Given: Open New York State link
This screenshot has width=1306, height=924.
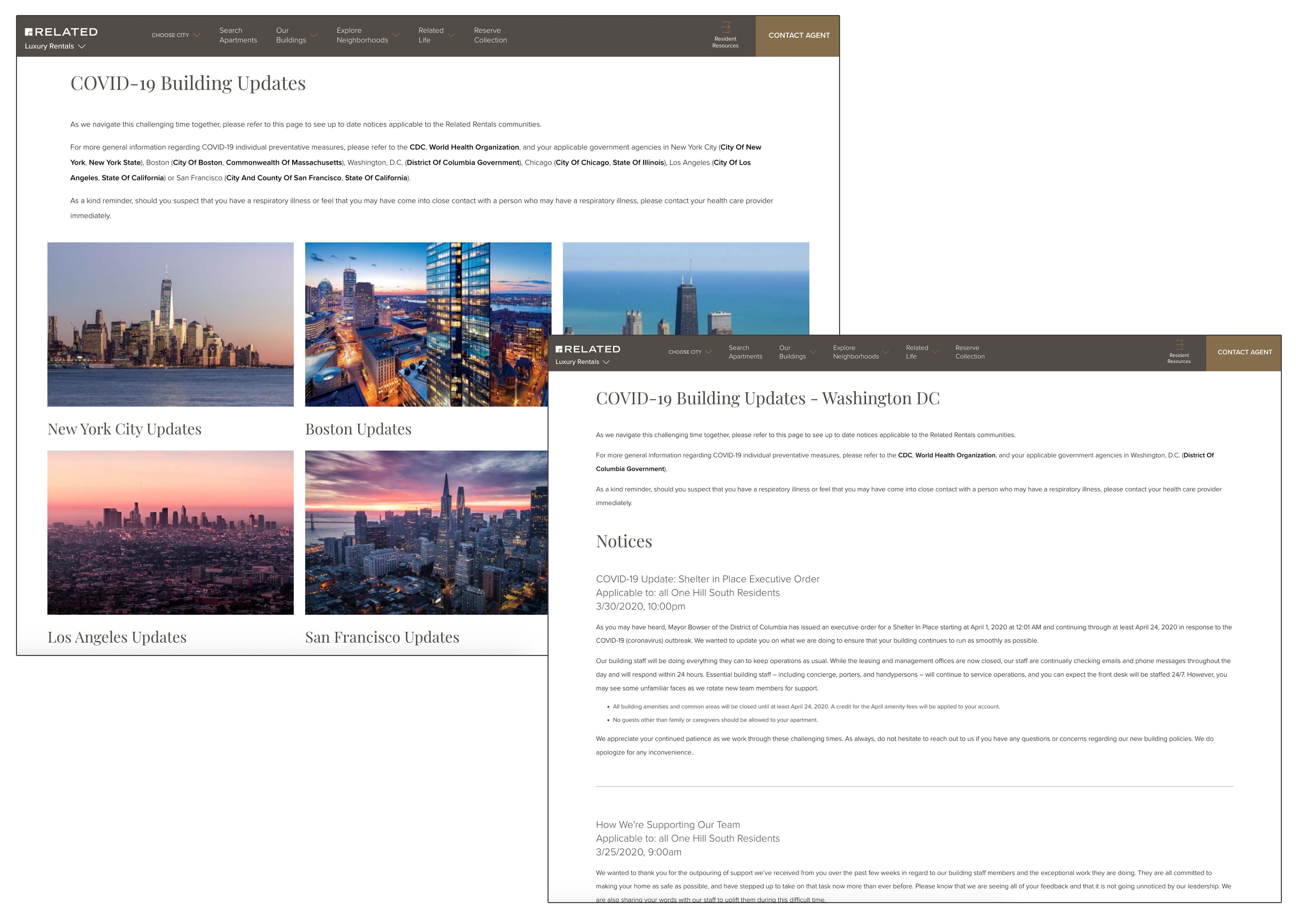Looking at the screenshot, I should pos(115,163).
